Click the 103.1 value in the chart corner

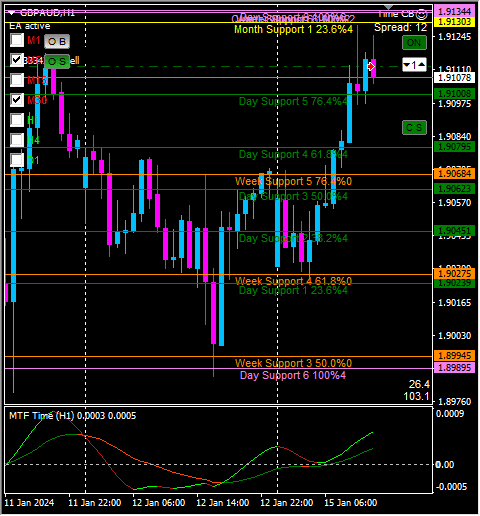point(417,396)
